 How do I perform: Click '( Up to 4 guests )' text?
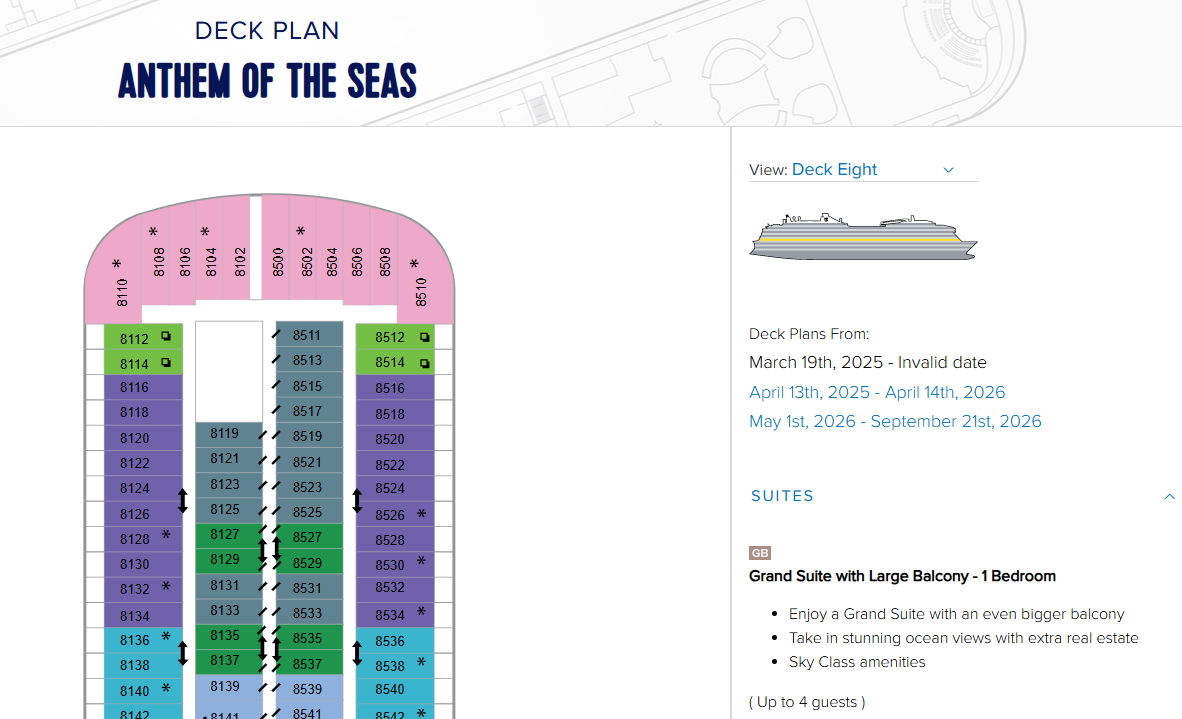(x=807, y=702)
